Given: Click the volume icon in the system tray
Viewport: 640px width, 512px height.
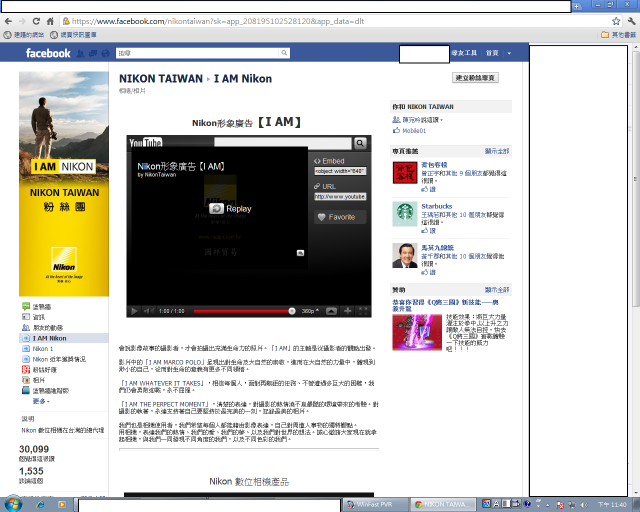Looking at the screenshot, I should (x=584, y=505).
